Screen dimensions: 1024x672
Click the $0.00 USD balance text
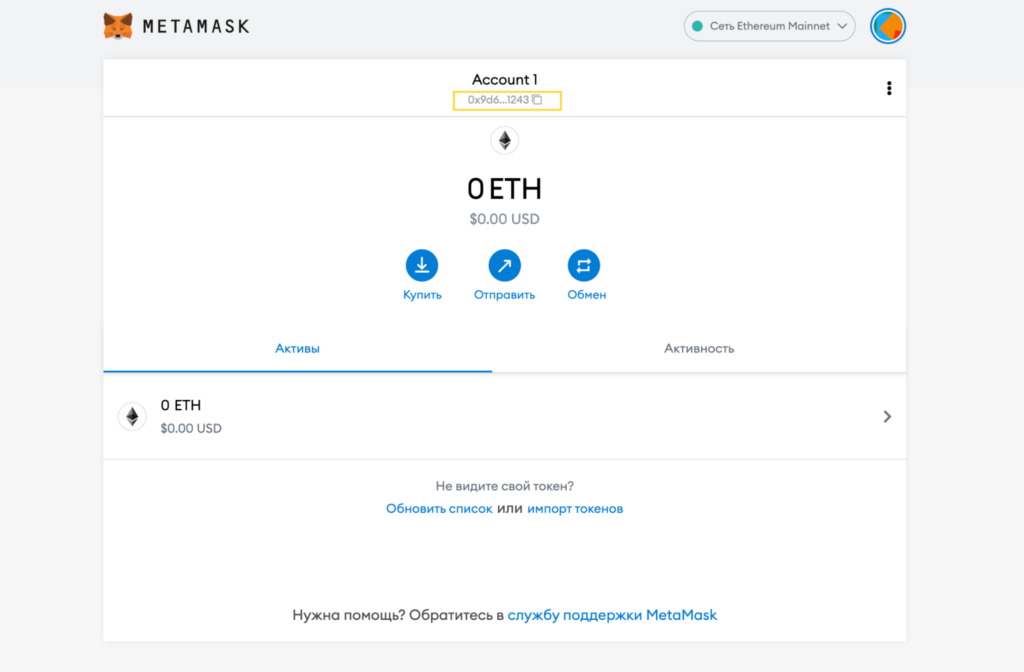[504, 218]
